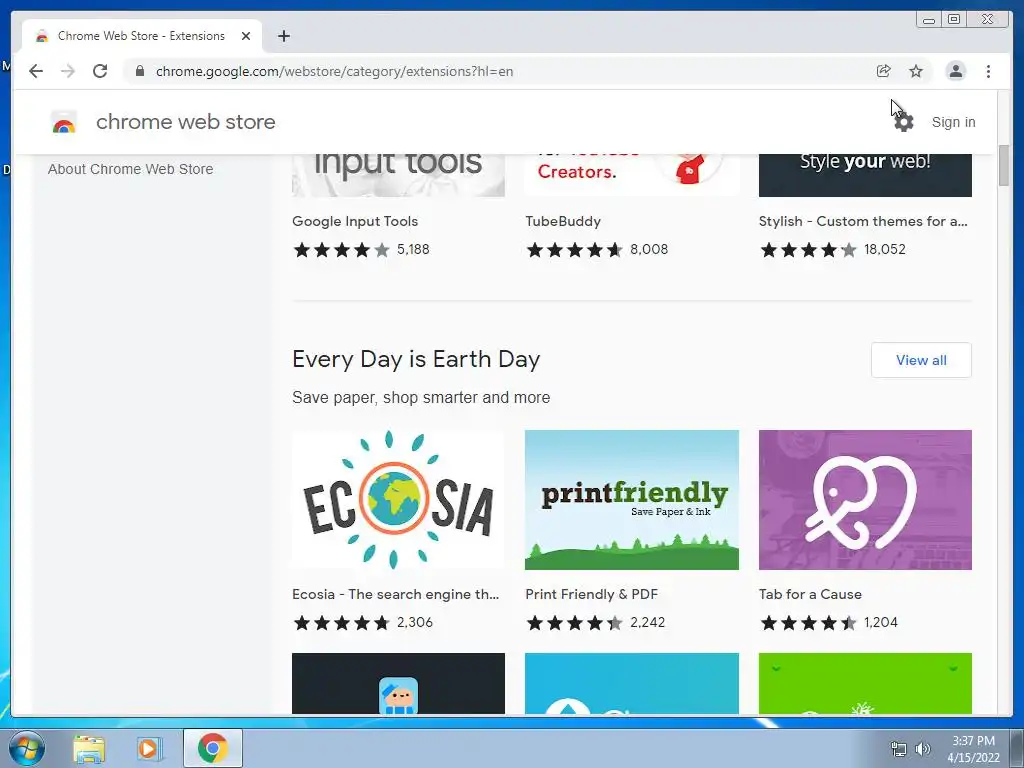Click the chrome web store header title

tap(185, 122)
